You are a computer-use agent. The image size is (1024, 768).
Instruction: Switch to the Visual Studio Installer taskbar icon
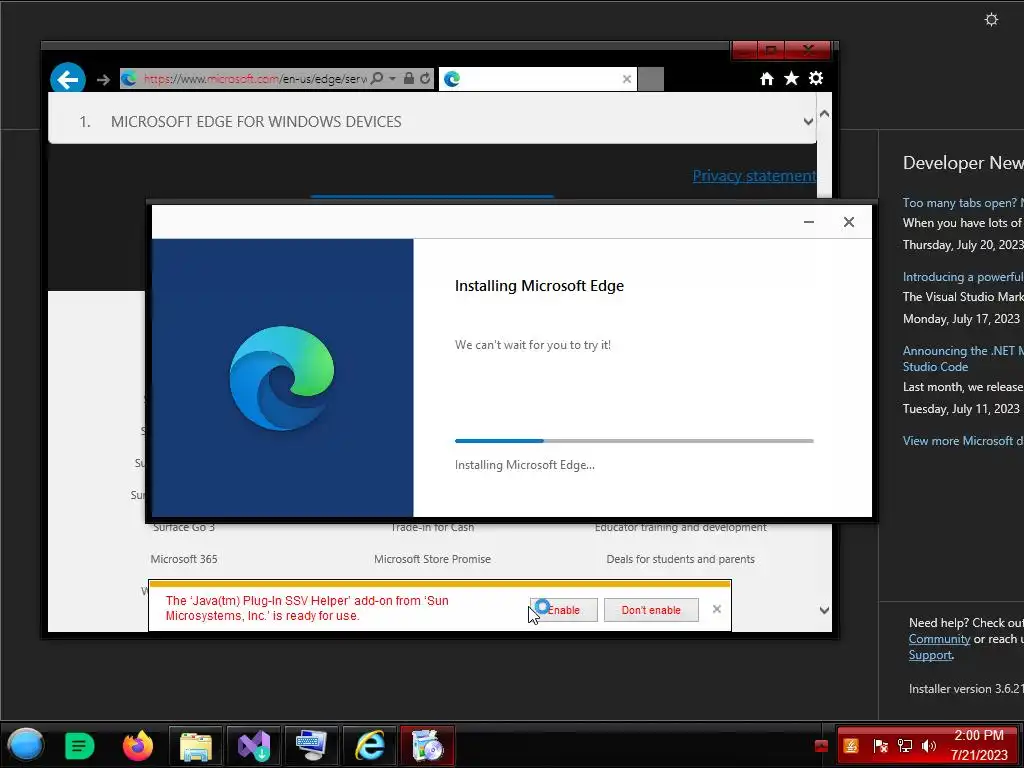(x=254, y=746)
